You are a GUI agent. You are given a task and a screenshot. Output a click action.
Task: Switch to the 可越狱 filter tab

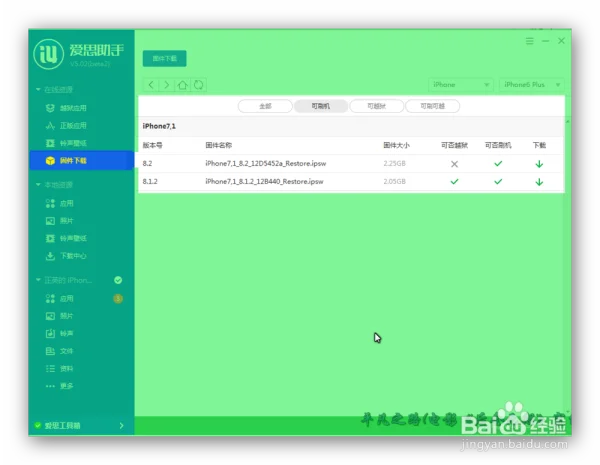377,106
